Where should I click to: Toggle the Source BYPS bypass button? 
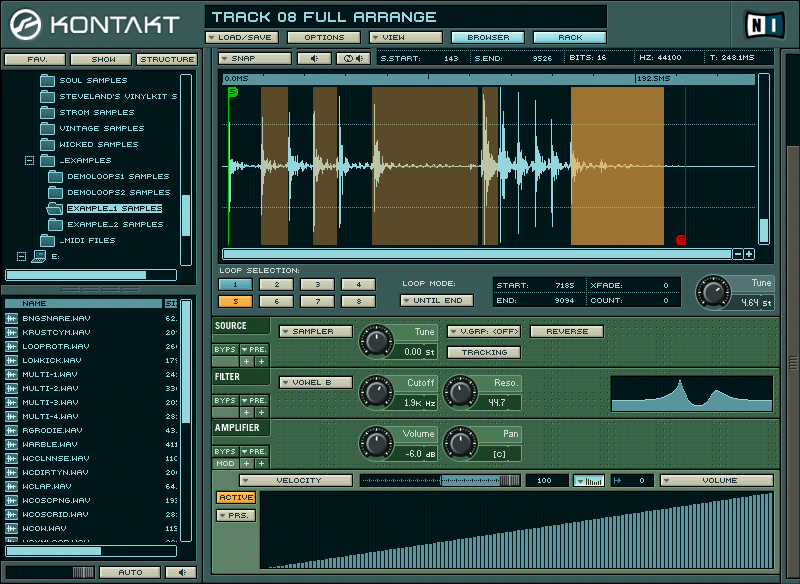[225, 349]
